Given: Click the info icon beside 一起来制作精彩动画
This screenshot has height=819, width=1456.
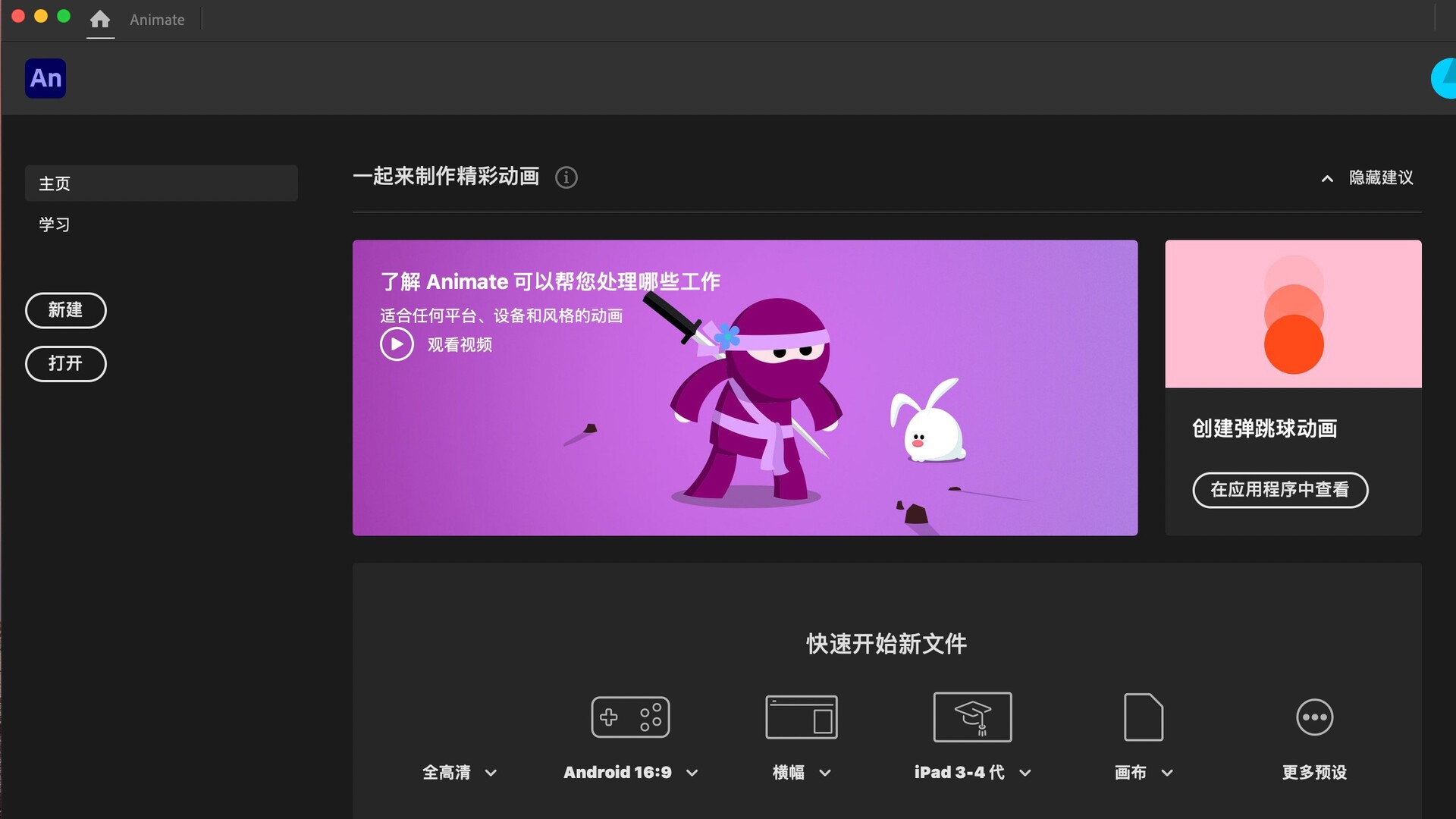Looking at the screenshot, I should pos(566,177).
